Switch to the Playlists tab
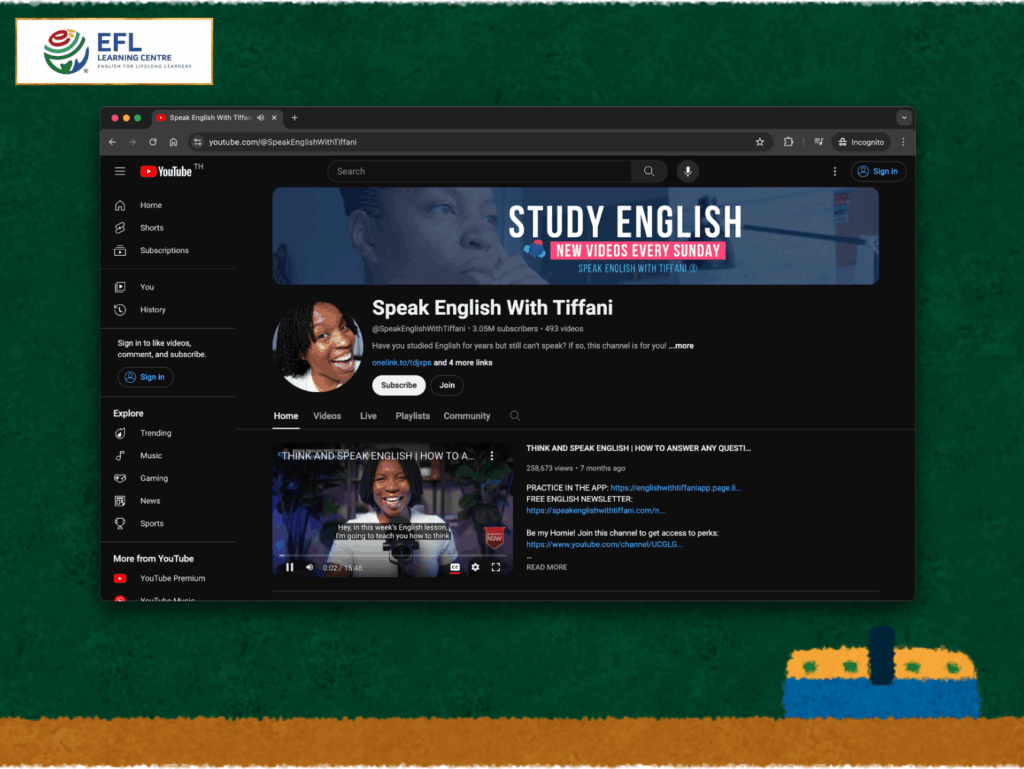The height and width of the screenshot is (769, 1024). click(x=413, y=416)
